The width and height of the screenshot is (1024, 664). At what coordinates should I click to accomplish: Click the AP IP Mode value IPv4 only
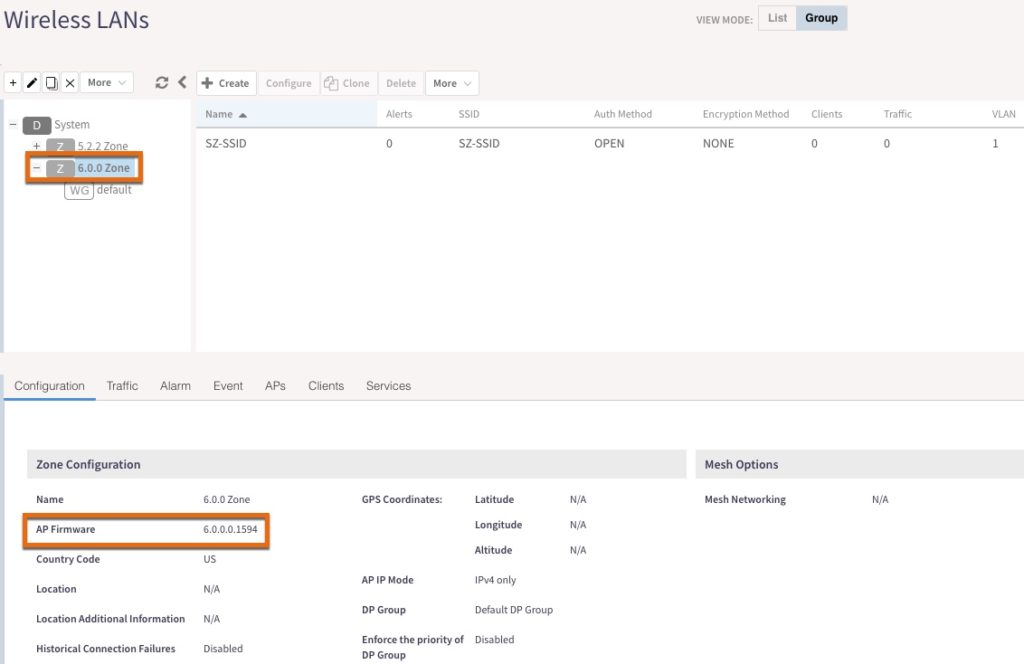tap(496, 580)
